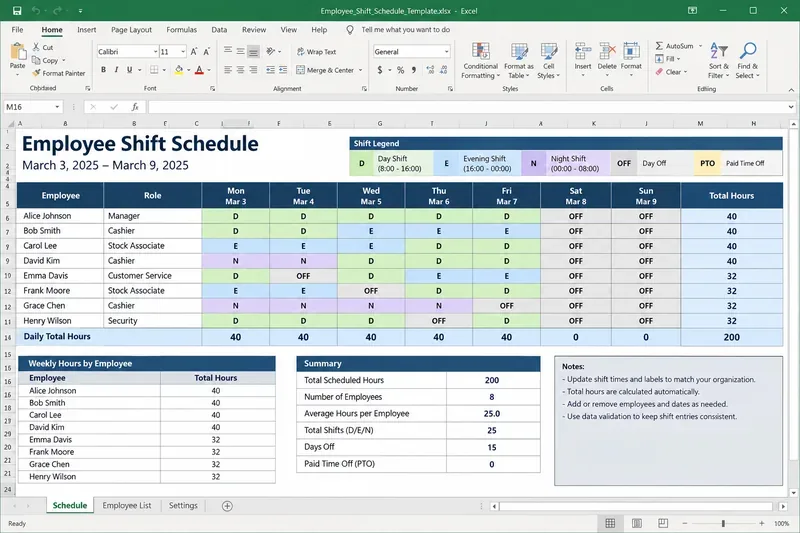
Task: Switch to the Formulas tab
Action: (182, 30)
